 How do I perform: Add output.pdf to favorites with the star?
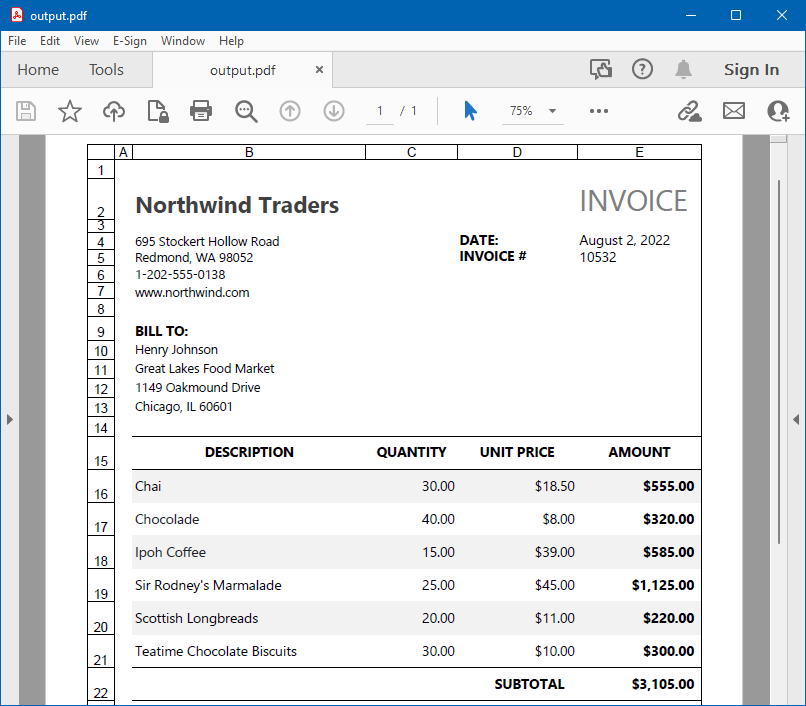(70, 111)
